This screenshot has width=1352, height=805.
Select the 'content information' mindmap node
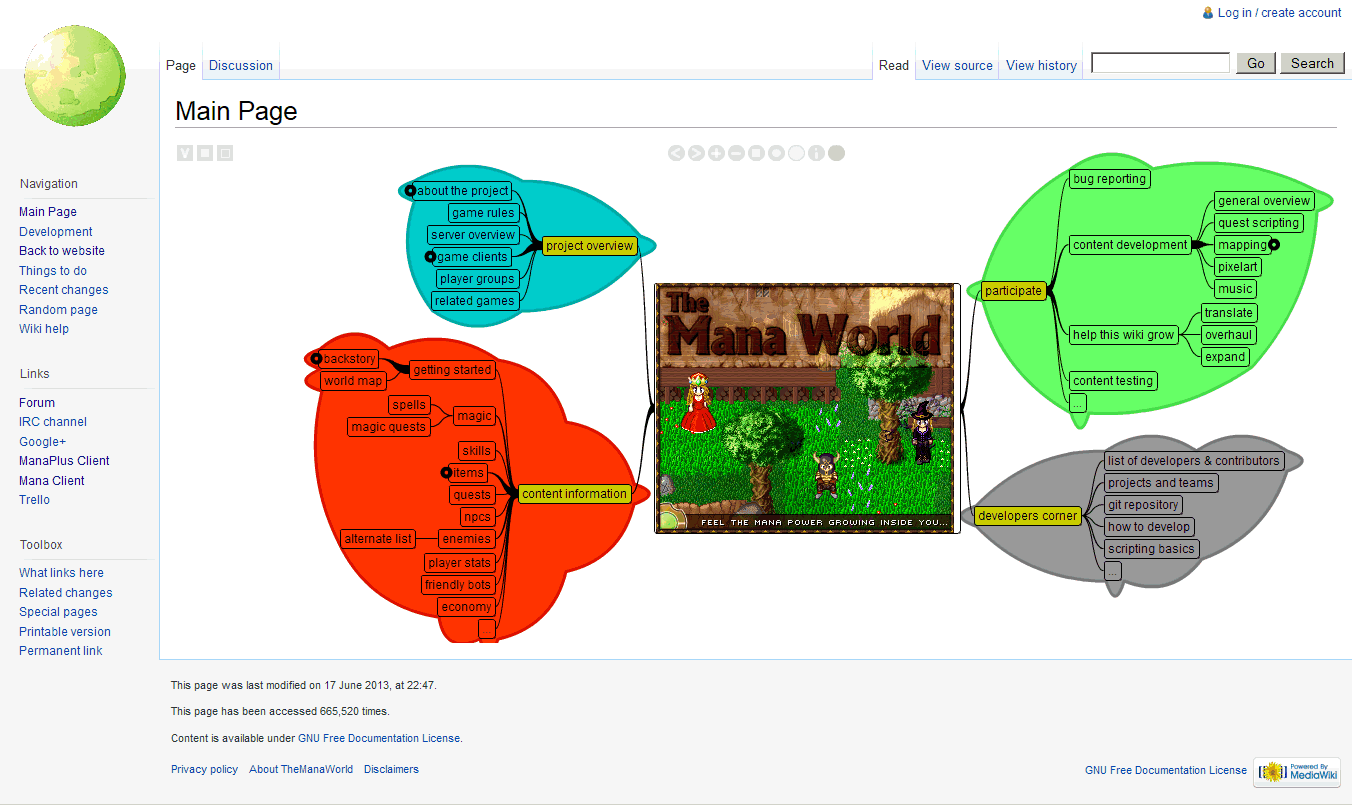point(574,494)
